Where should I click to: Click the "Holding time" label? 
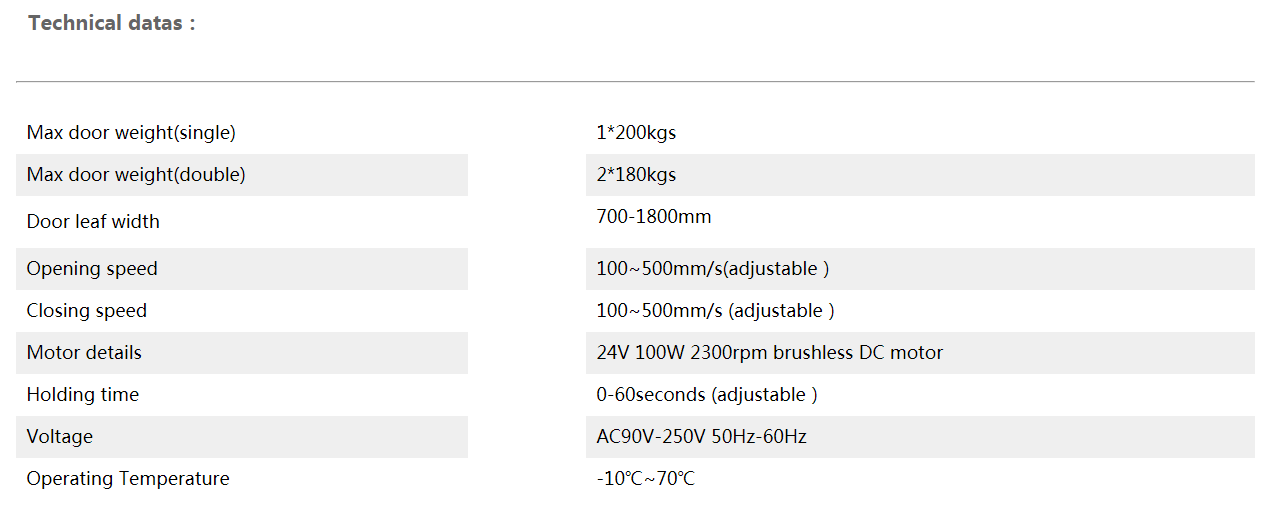point(83,395)
